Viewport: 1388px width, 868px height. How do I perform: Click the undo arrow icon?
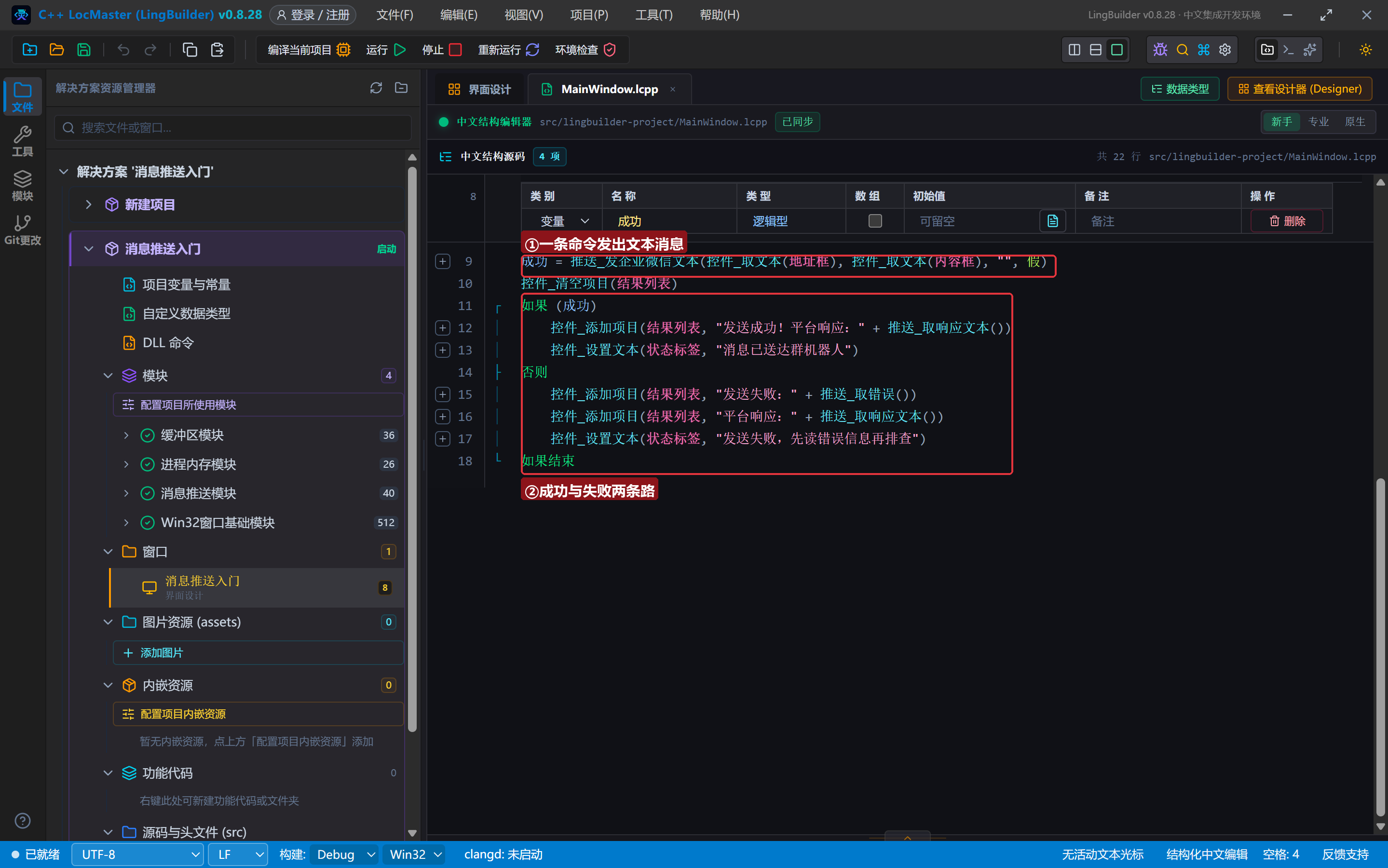point(123,50)
